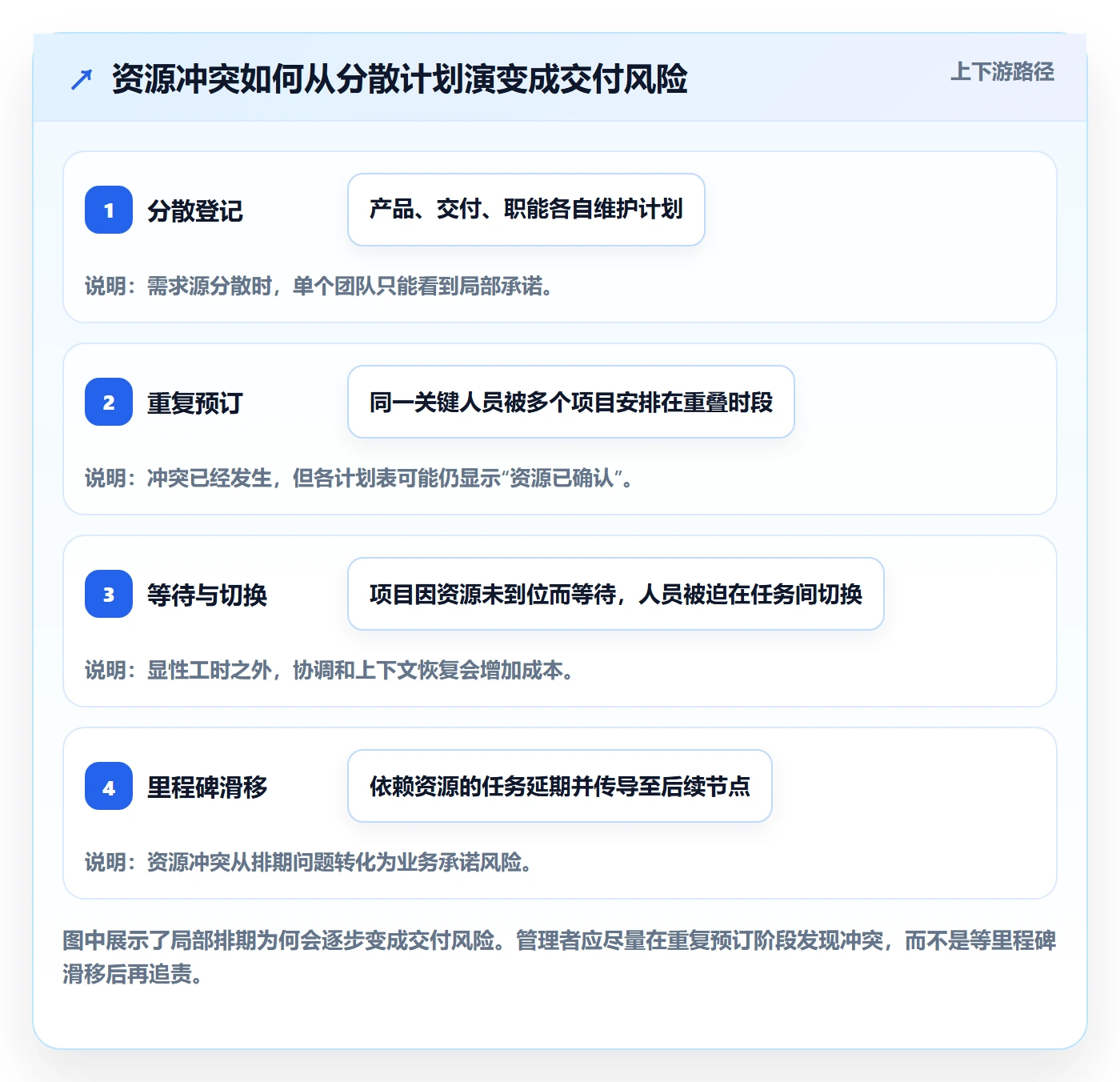Screen dimensions: 1120x1082
Task: Click the '上下游路径' label in header
Action: (x=1002, y=71)
